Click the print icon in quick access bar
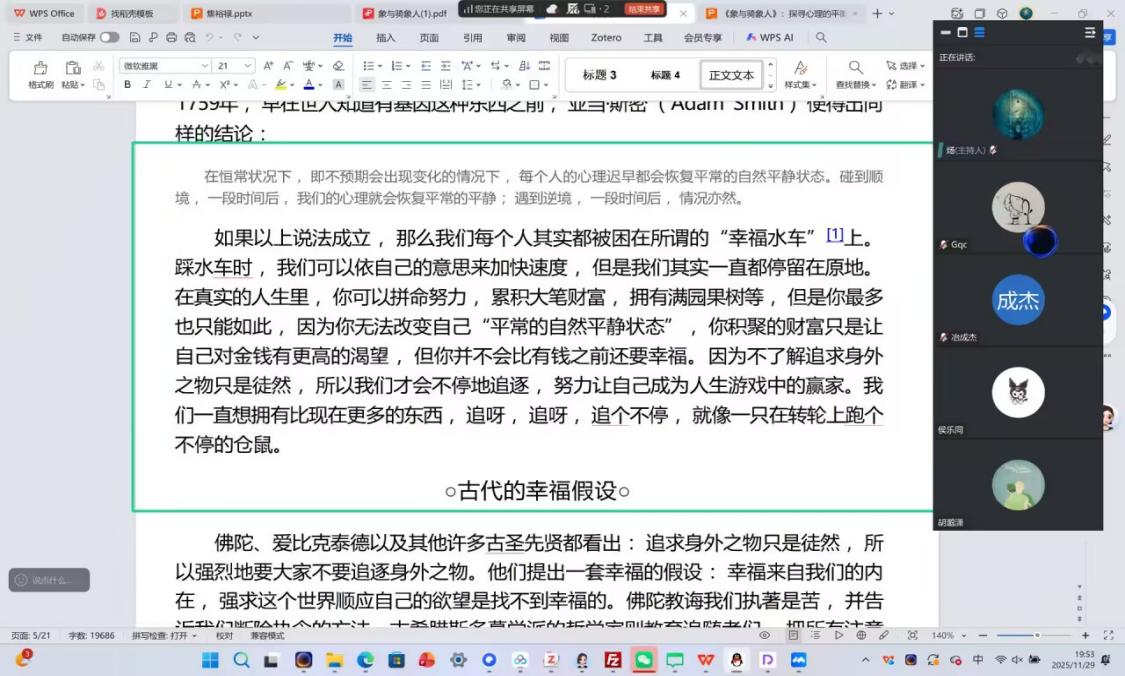Viewport: 1125px width, 676px height. (172, 37)
